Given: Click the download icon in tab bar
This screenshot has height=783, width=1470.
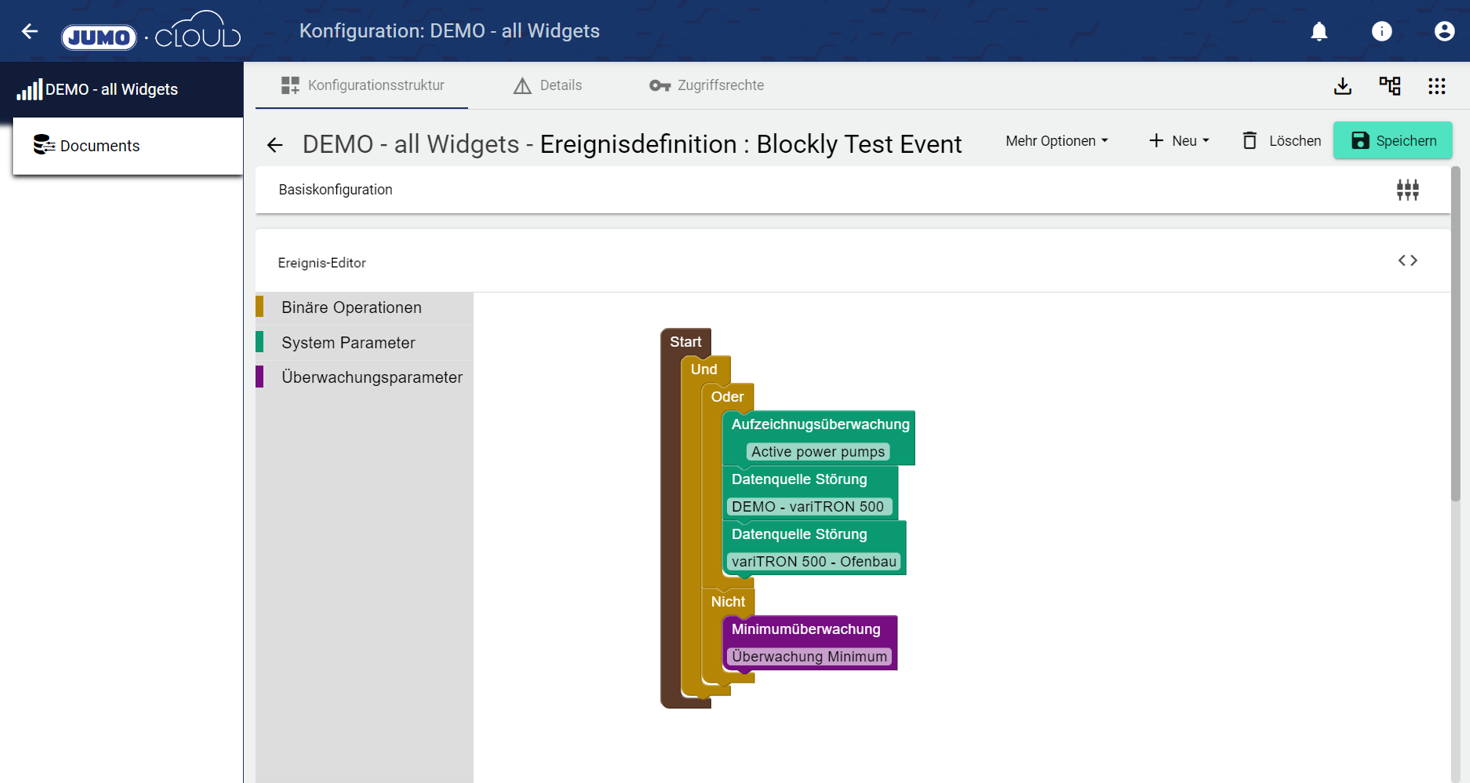Looking at the screenshot, I should [1342, 86].
